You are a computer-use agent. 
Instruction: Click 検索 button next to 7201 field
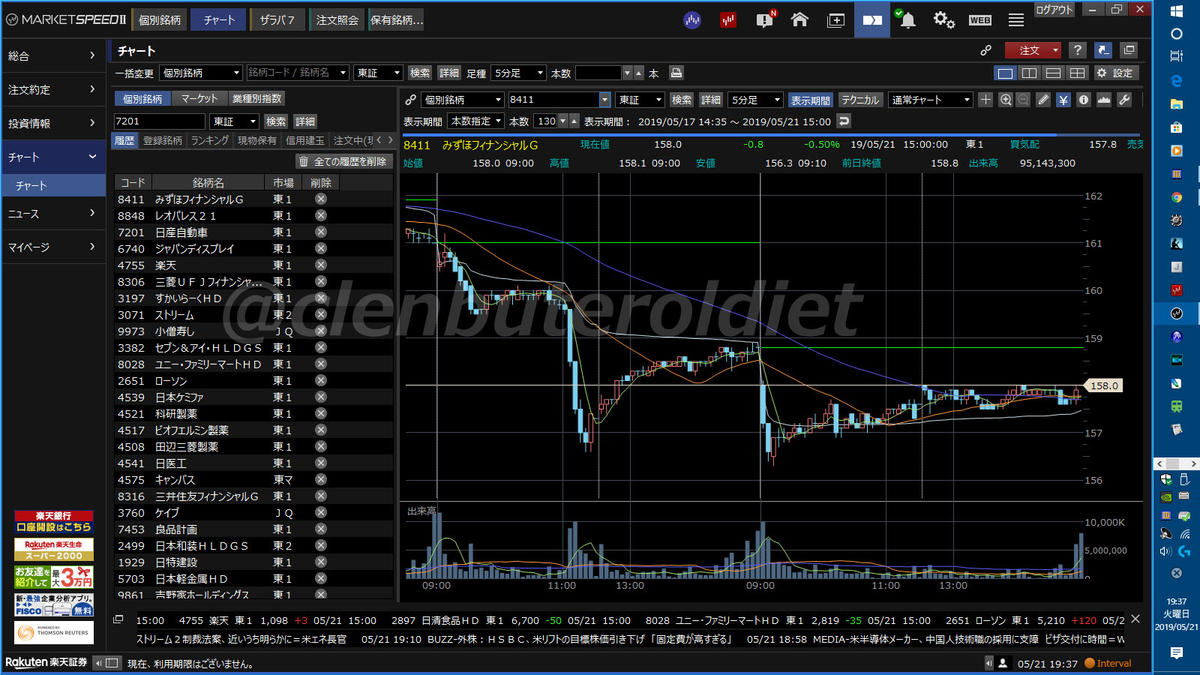pos(276,121)
